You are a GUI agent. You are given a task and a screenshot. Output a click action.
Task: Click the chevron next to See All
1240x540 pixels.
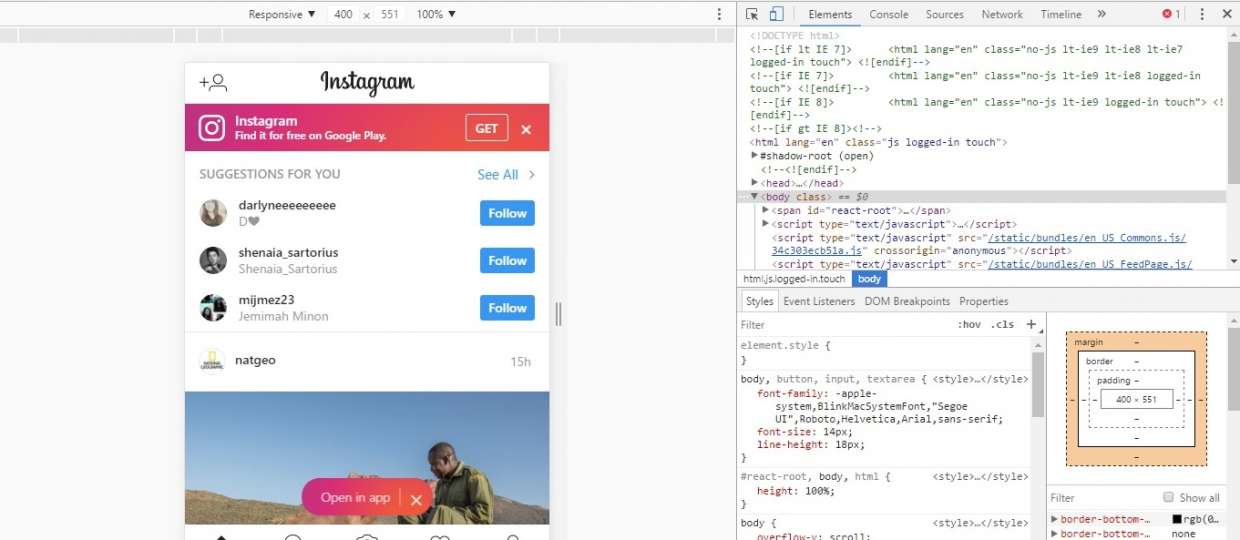click(x=532, y=174)
